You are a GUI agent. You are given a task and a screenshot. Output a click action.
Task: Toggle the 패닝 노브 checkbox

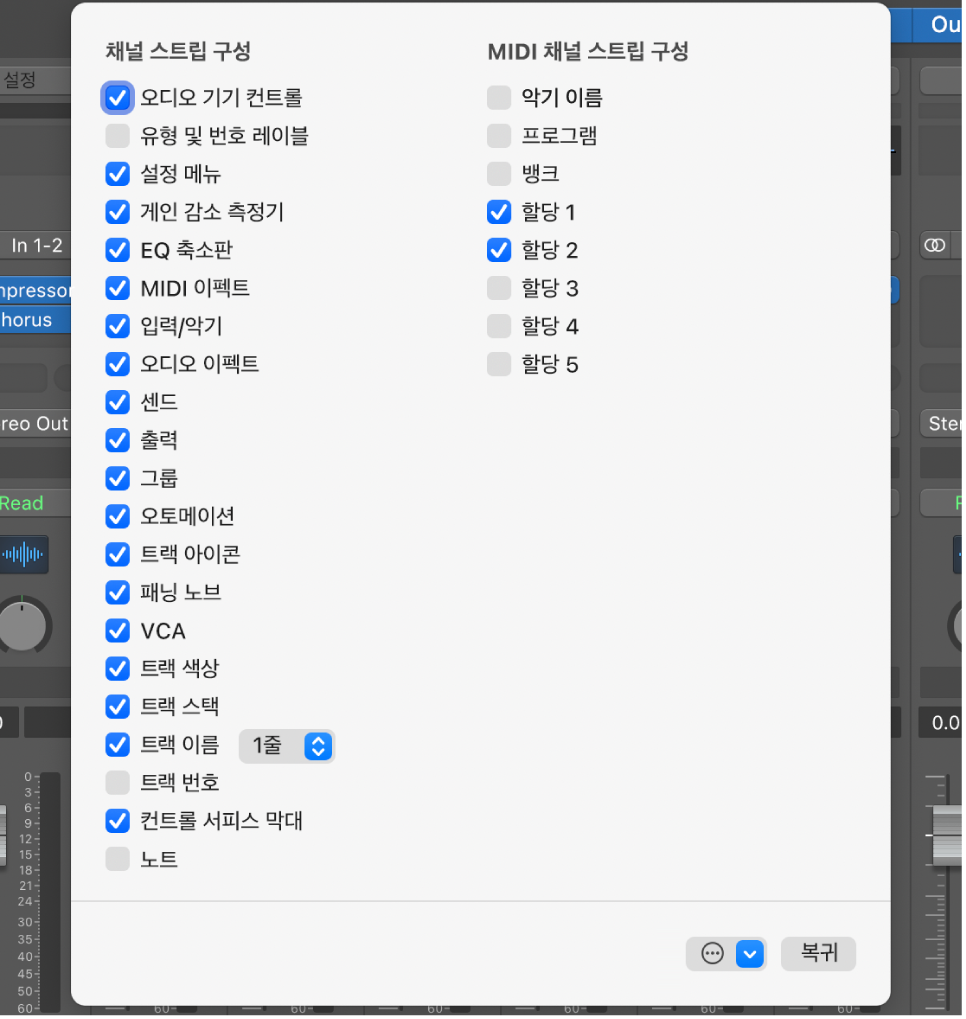click(118, 593)
